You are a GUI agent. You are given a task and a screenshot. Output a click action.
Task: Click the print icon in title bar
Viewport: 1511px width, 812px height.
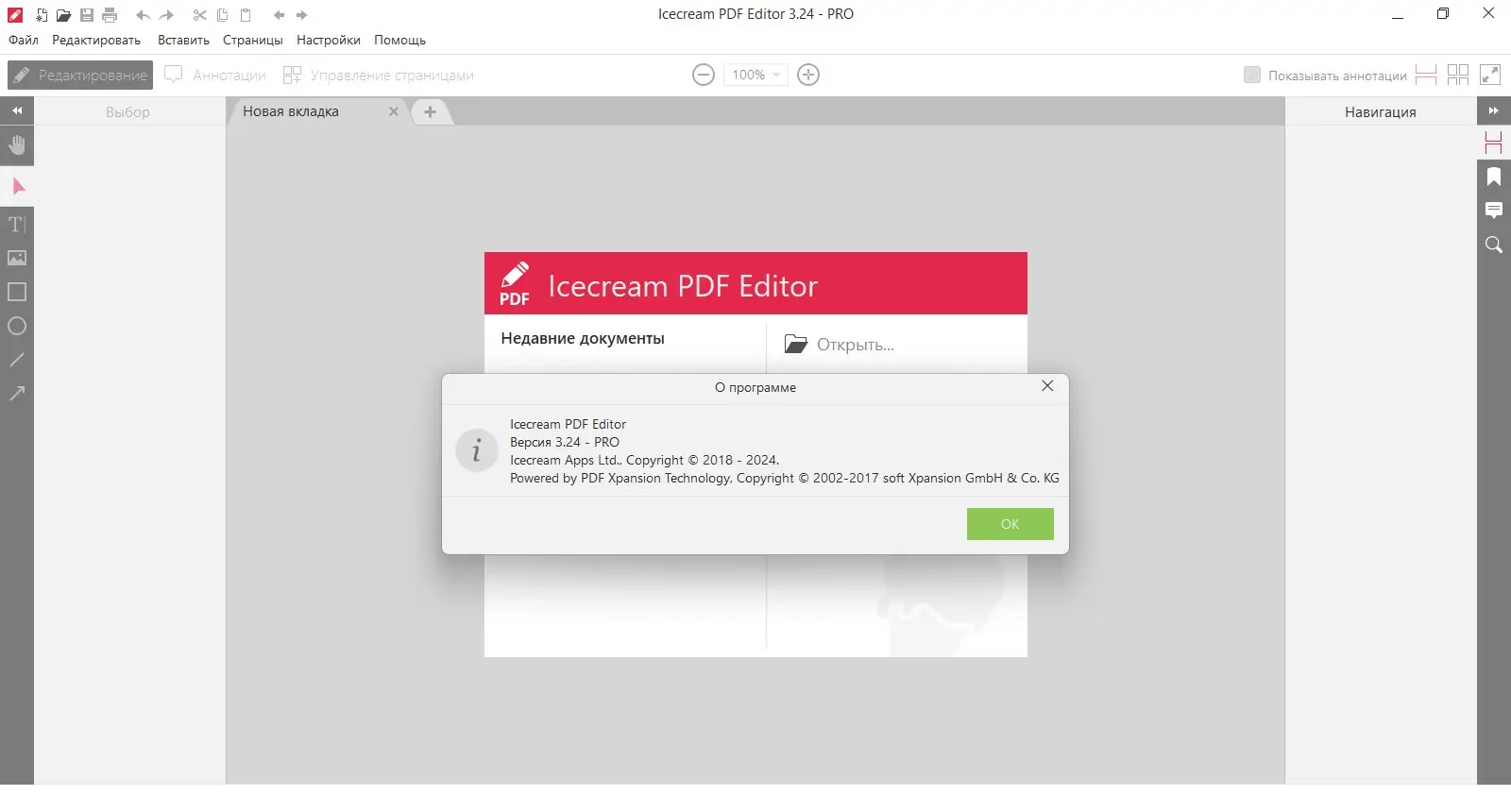pyautogui.click(x=110, y=15)
